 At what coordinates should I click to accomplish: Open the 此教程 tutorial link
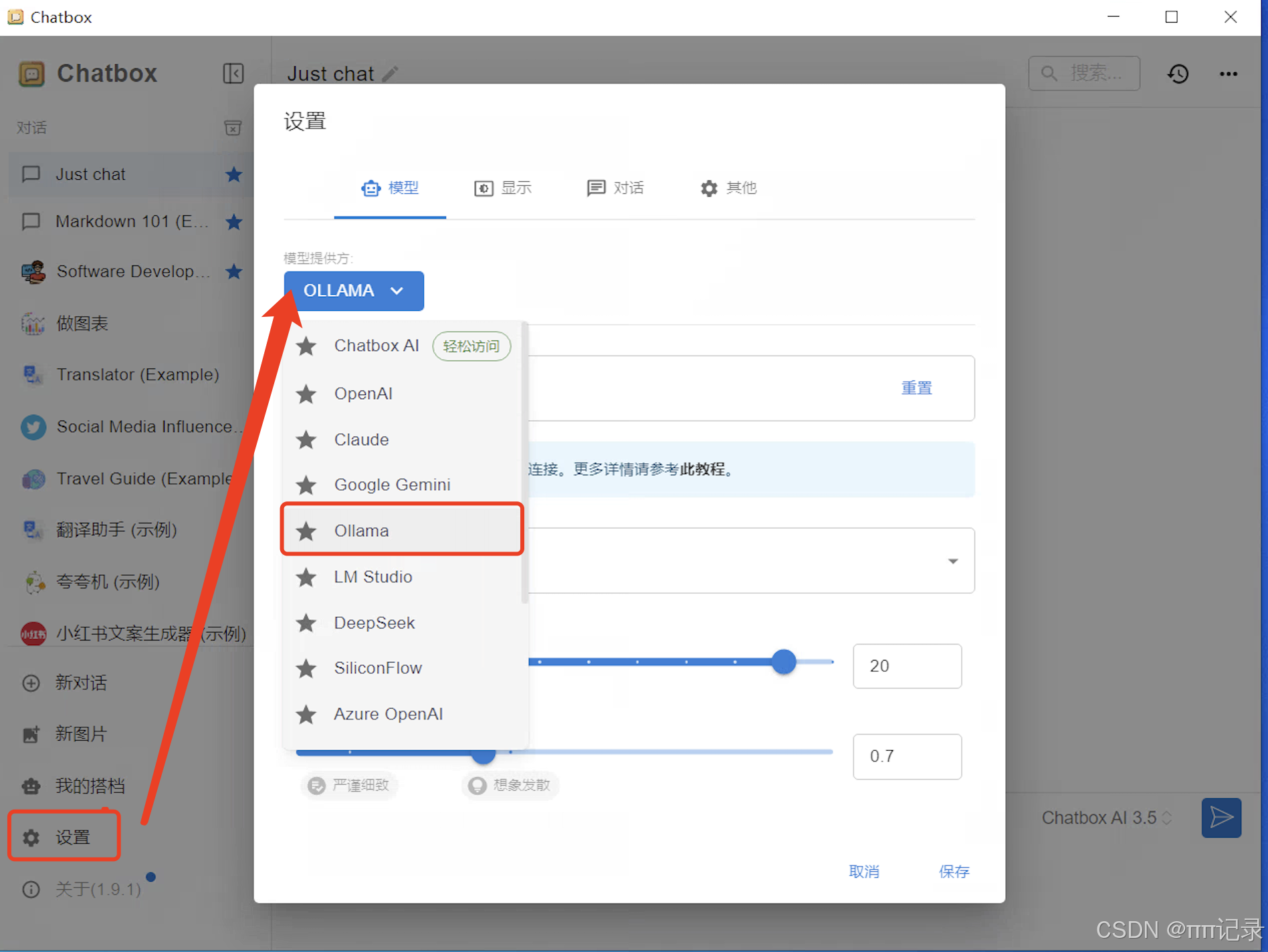(x=702, y=469)
